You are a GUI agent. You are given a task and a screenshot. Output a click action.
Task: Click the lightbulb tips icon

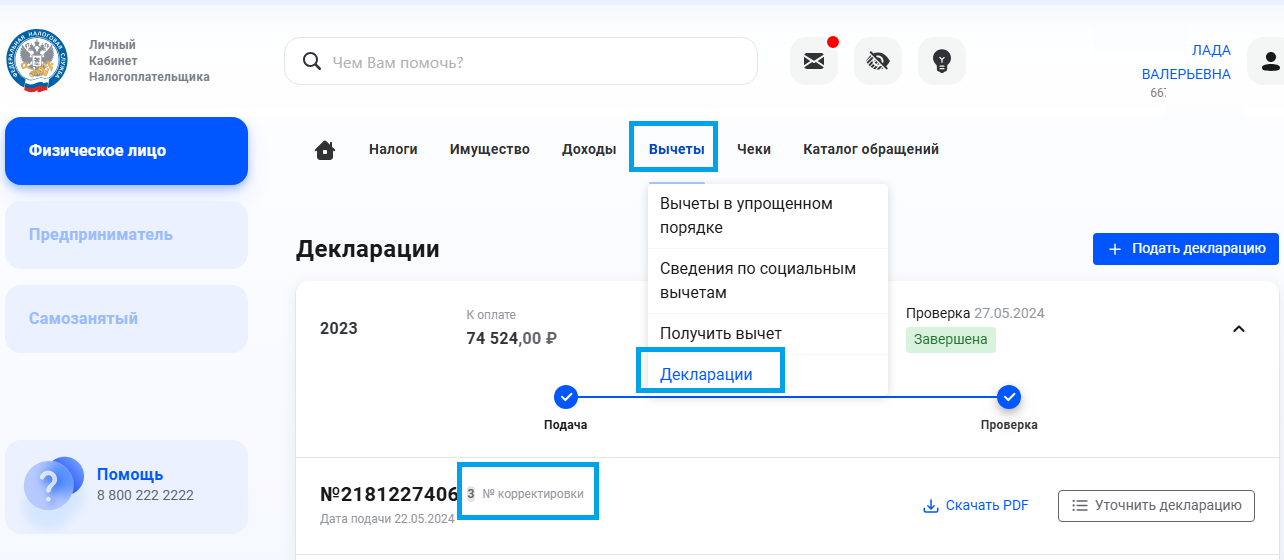[941, 62]
